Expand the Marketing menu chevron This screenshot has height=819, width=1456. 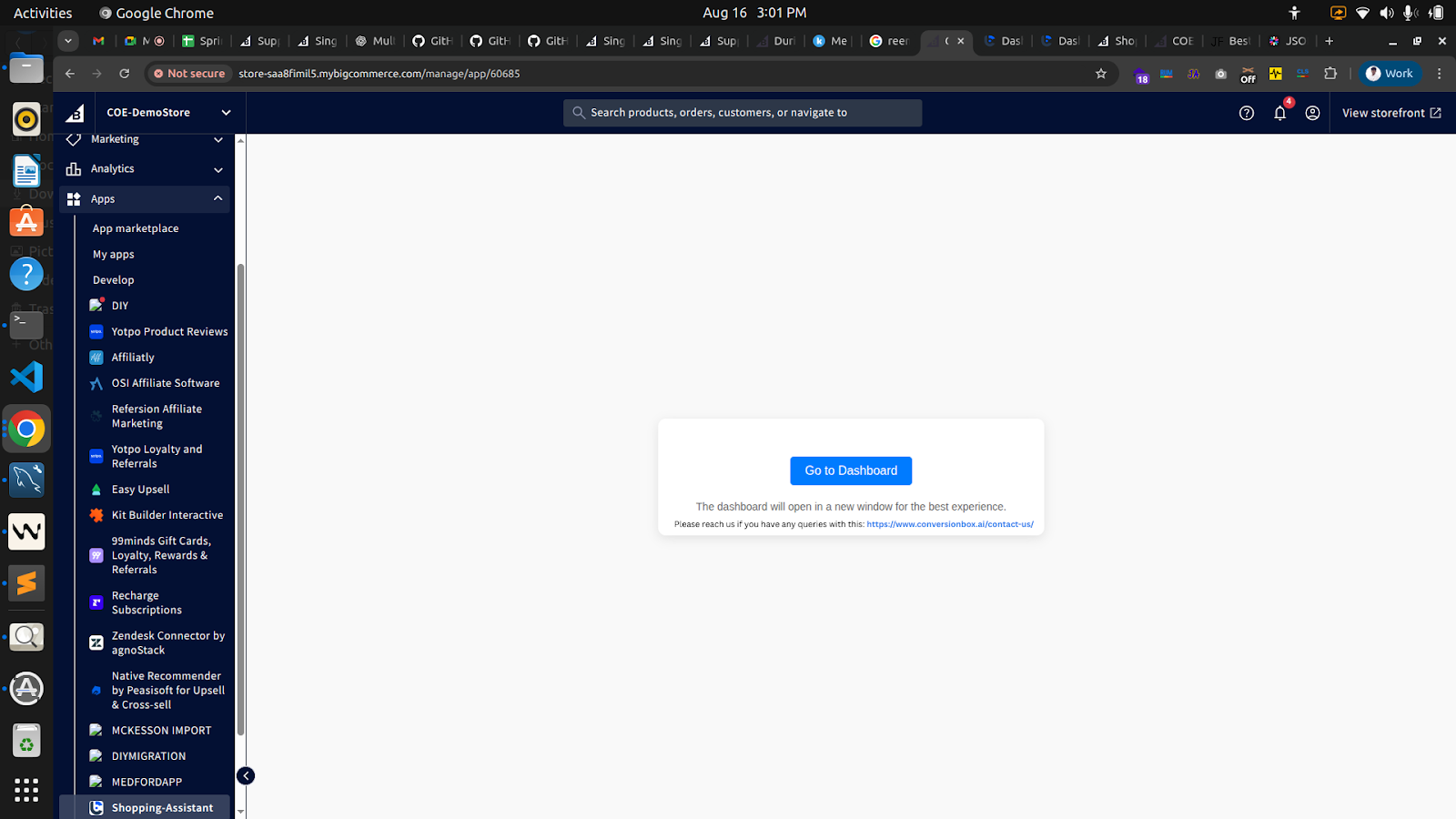point(218,139)
